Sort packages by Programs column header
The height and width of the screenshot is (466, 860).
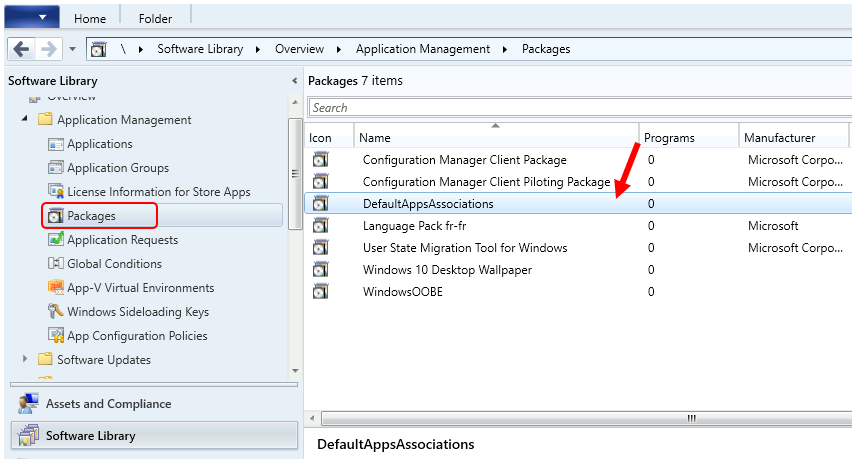click(689, 138)
